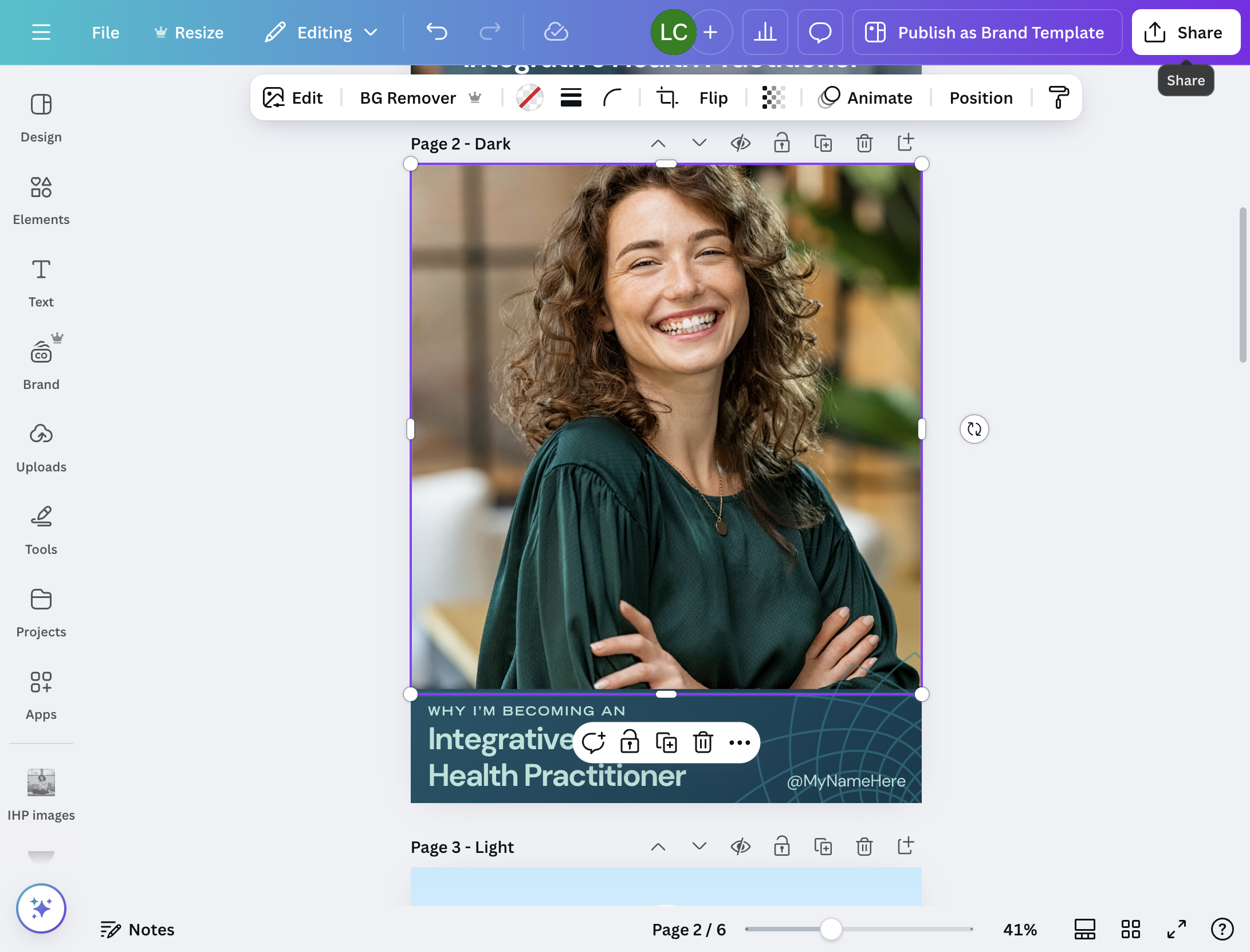Screen dimensions: 1250x952
Task: Open more options in floating toolbar
Action: 739,742
